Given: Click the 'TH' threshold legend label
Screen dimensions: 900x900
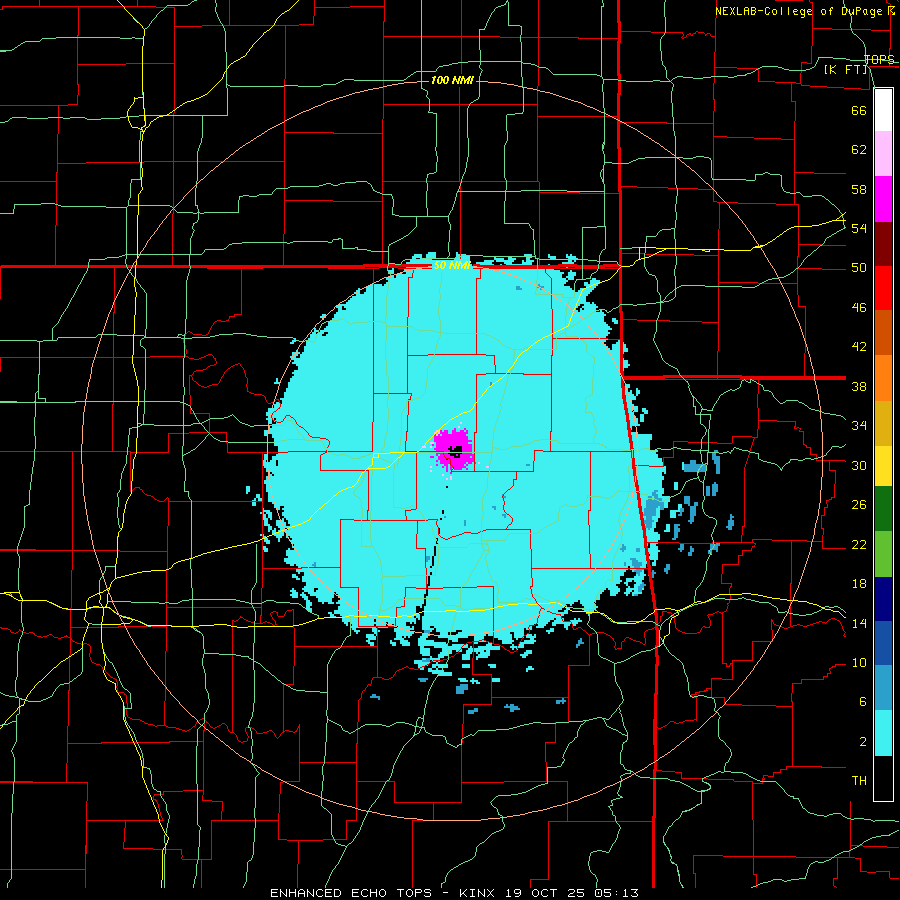Looking at the screenshot, I should tap(859, 781).
